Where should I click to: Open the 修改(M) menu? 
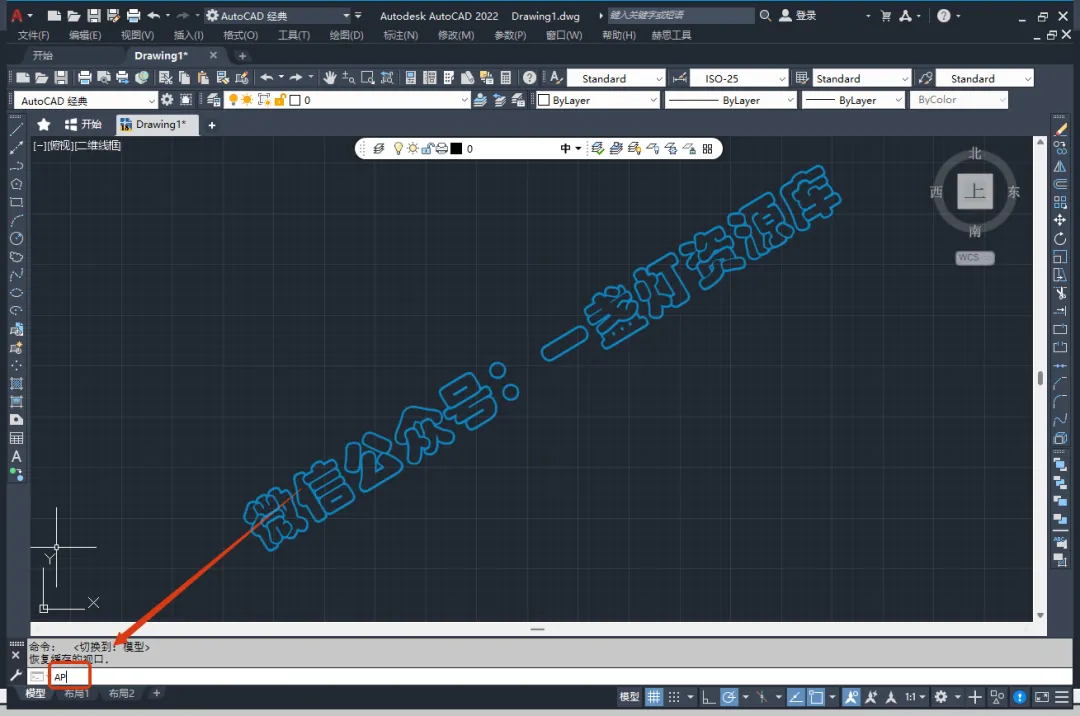[x=456, y=35]
